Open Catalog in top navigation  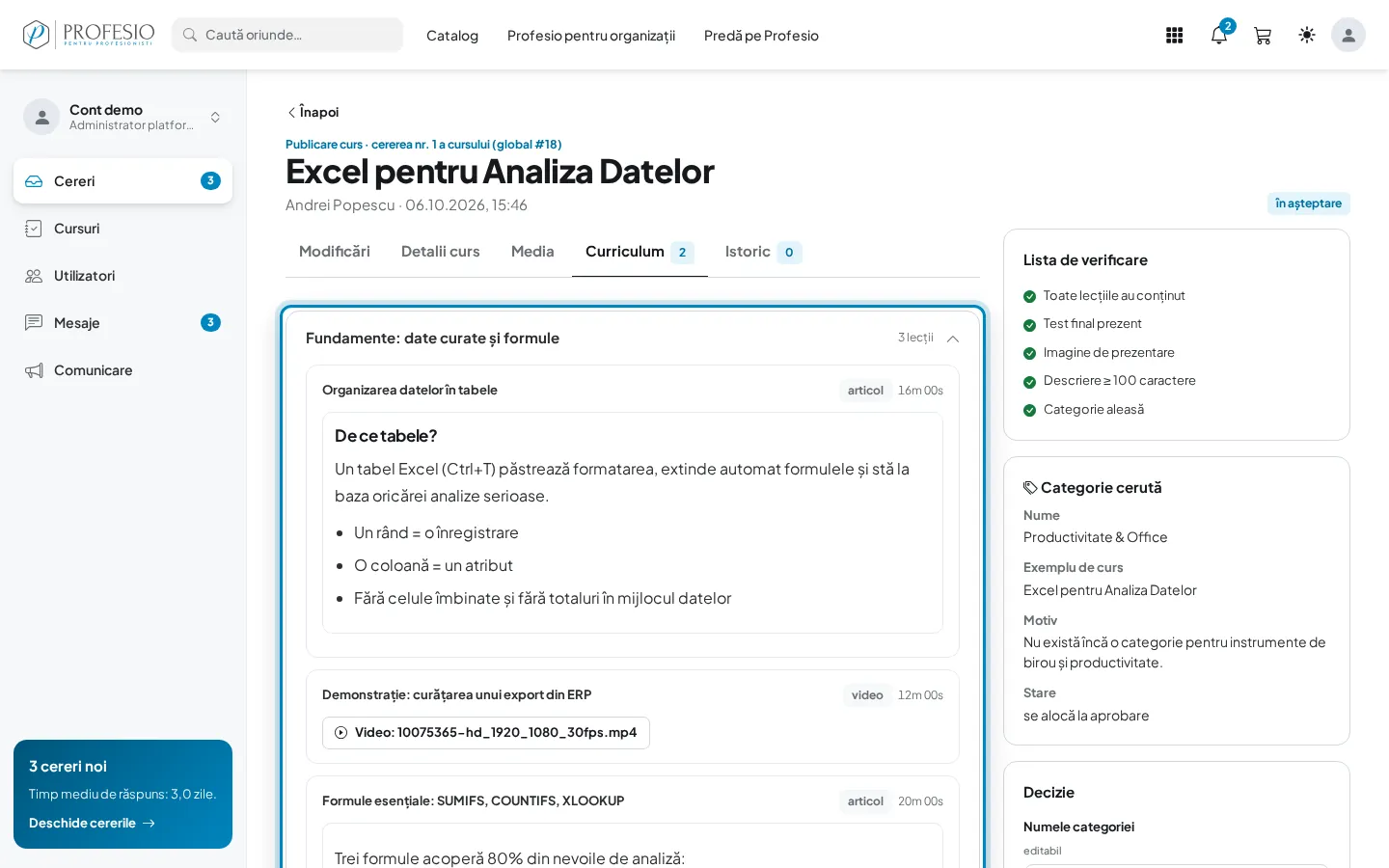[452, 36]
